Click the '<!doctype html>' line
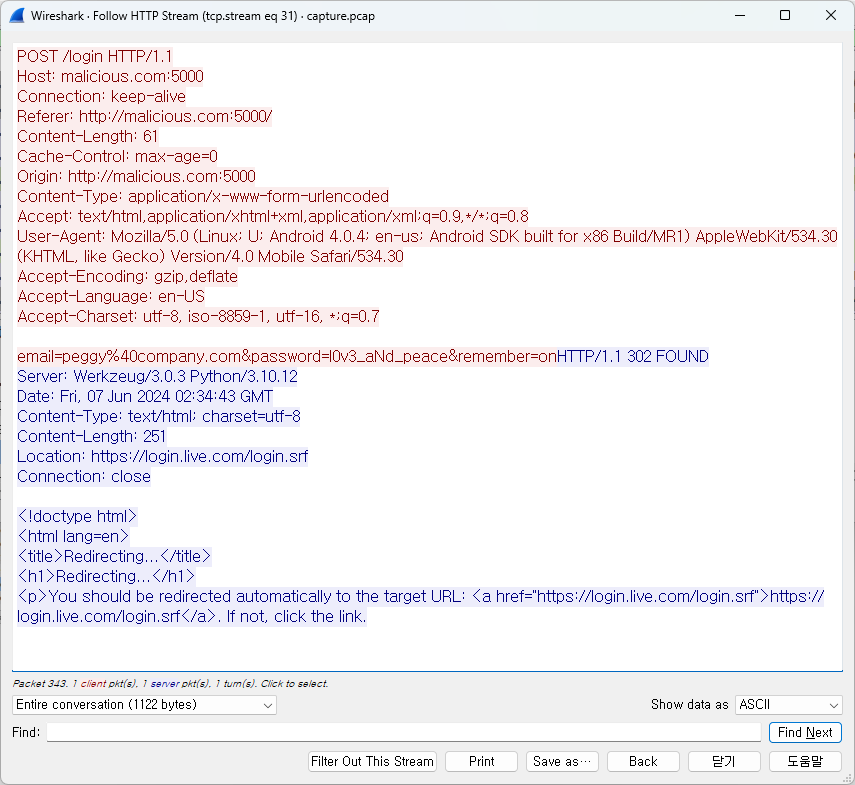Image resolution: width=855 pixels, height=785 pixels. coord(77,516)
